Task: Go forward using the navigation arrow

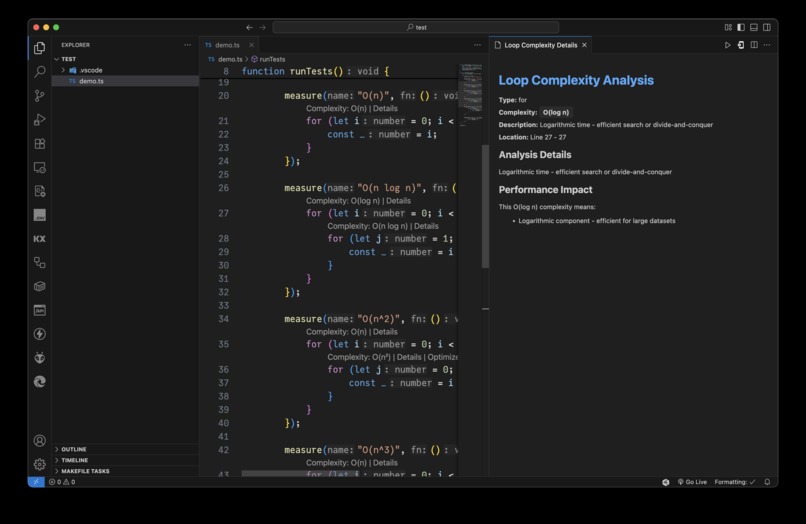Action: [263, 27]
